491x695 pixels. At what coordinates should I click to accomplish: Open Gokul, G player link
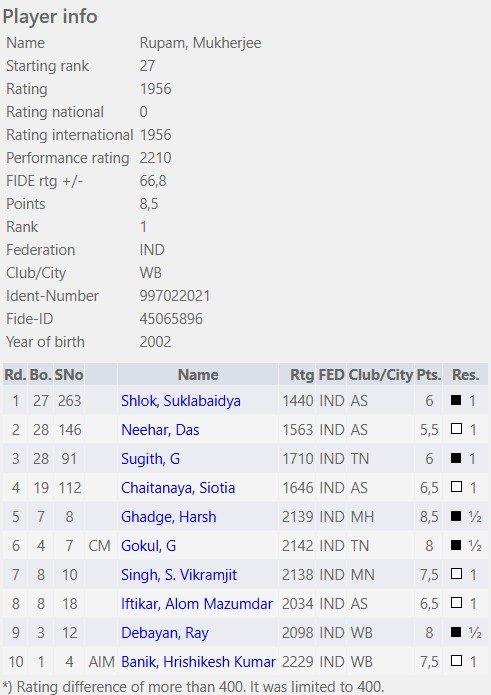[148, 546]
